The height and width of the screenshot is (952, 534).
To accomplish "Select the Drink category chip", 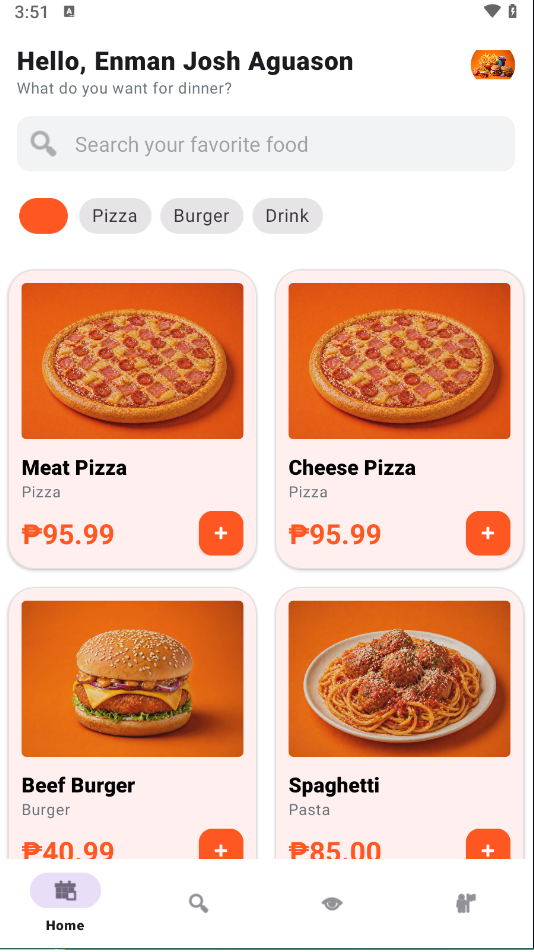I will coord(287,216).
